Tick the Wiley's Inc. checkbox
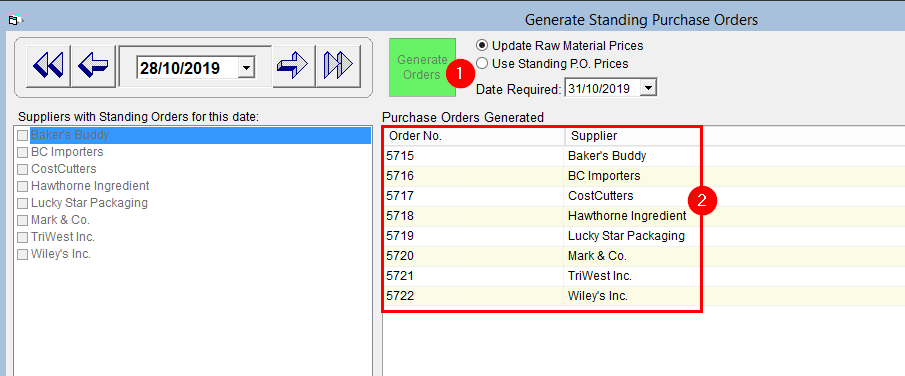 [23, 255]
